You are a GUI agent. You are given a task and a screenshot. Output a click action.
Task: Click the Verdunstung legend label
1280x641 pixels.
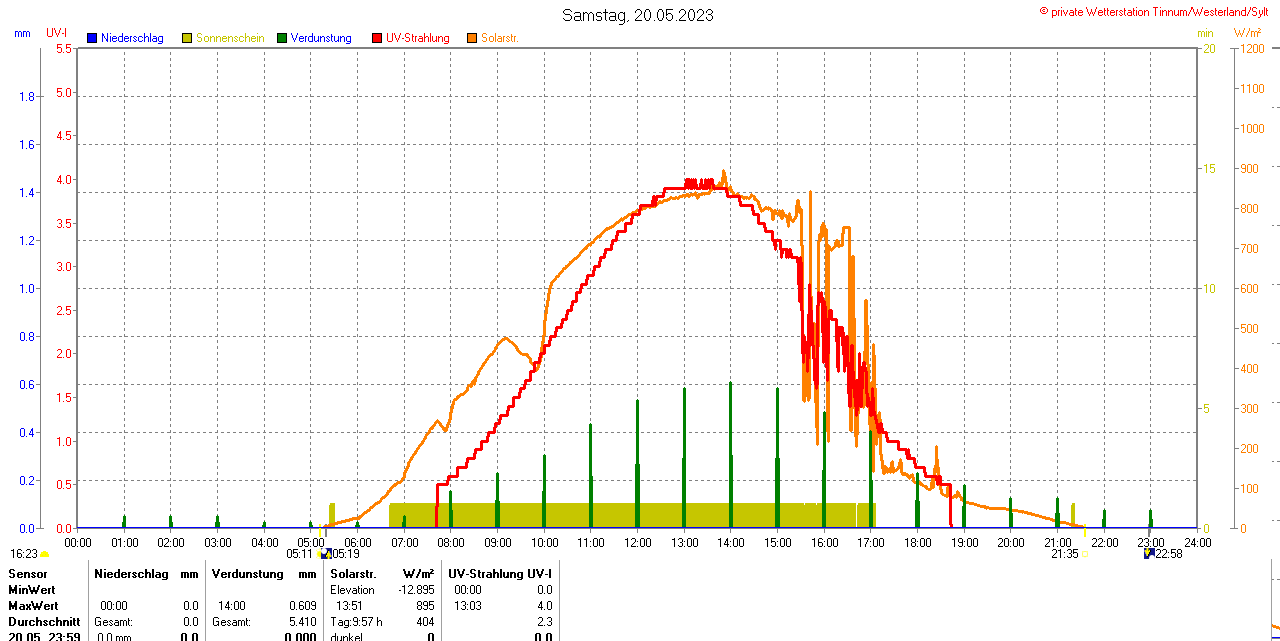321,38
